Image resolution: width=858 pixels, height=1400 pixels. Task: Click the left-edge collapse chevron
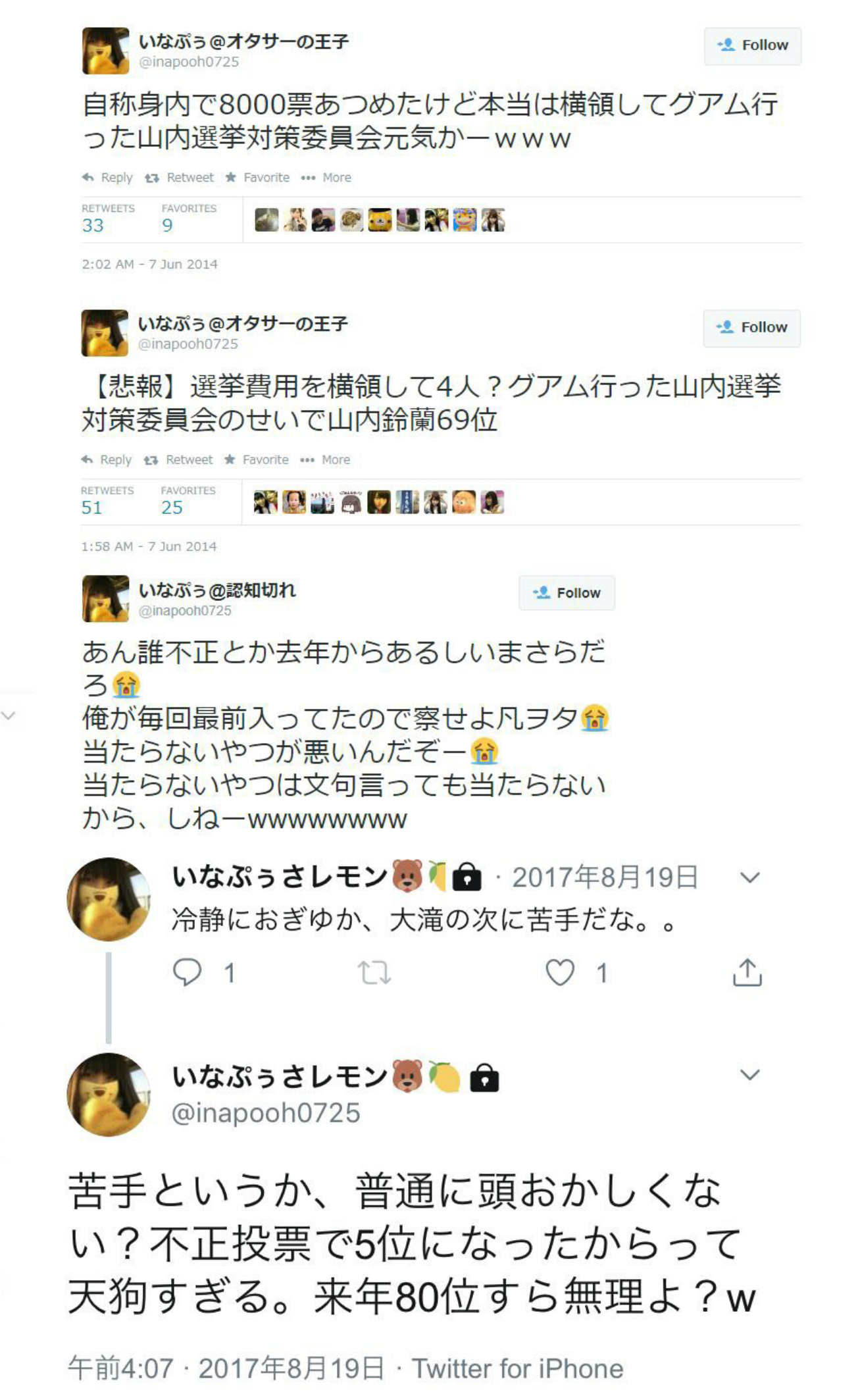point(9,715)
